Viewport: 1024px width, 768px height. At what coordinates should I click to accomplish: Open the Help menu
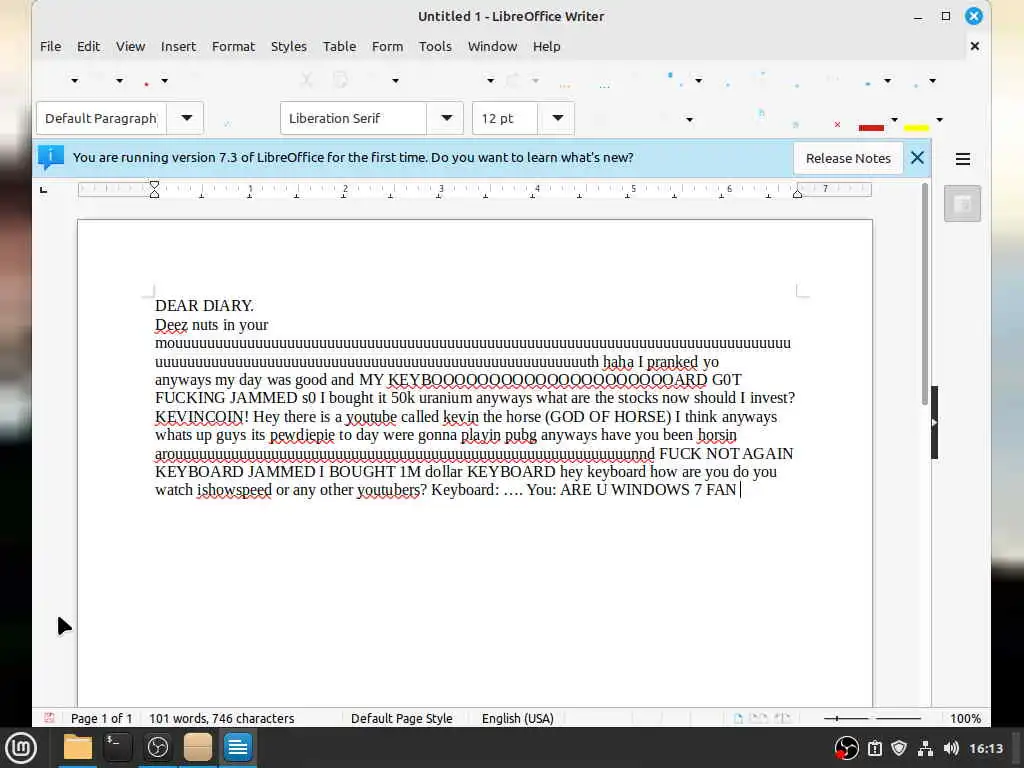point(547,46)
